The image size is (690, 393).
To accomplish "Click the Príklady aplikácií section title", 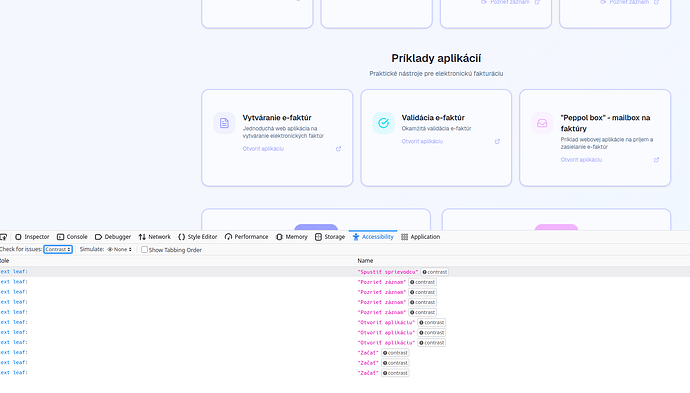I will tap(436, 59).
